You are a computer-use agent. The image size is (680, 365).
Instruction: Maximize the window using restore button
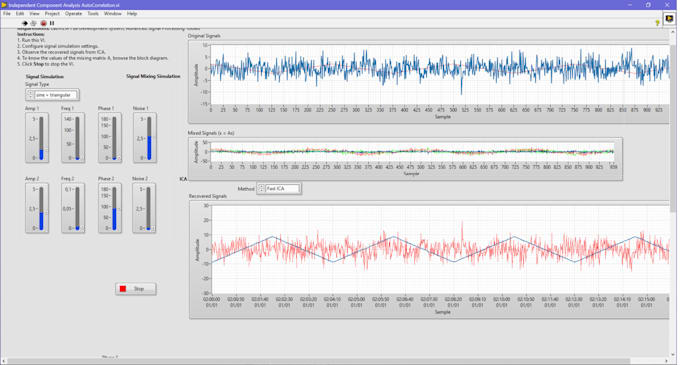[648, 5]
